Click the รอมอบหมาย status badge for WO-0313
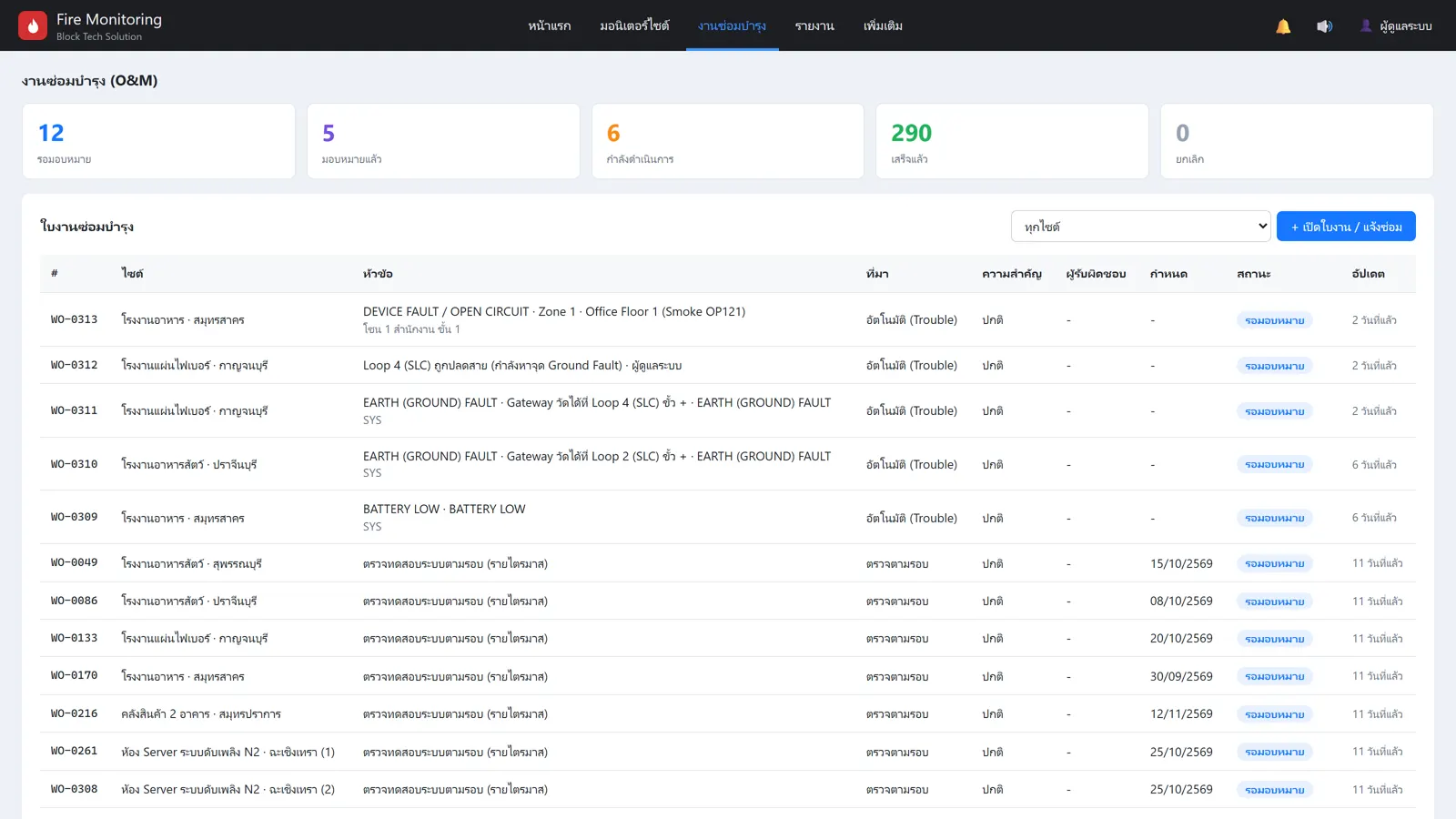This screenshot has width=1456, height=819. (1274, 320)
